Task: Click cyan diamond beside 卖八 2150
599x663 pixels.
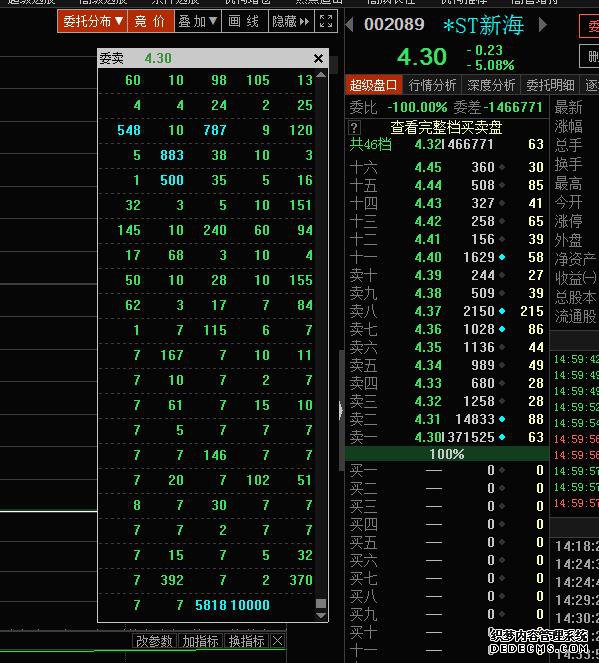Action: click(x=502, y=311)
